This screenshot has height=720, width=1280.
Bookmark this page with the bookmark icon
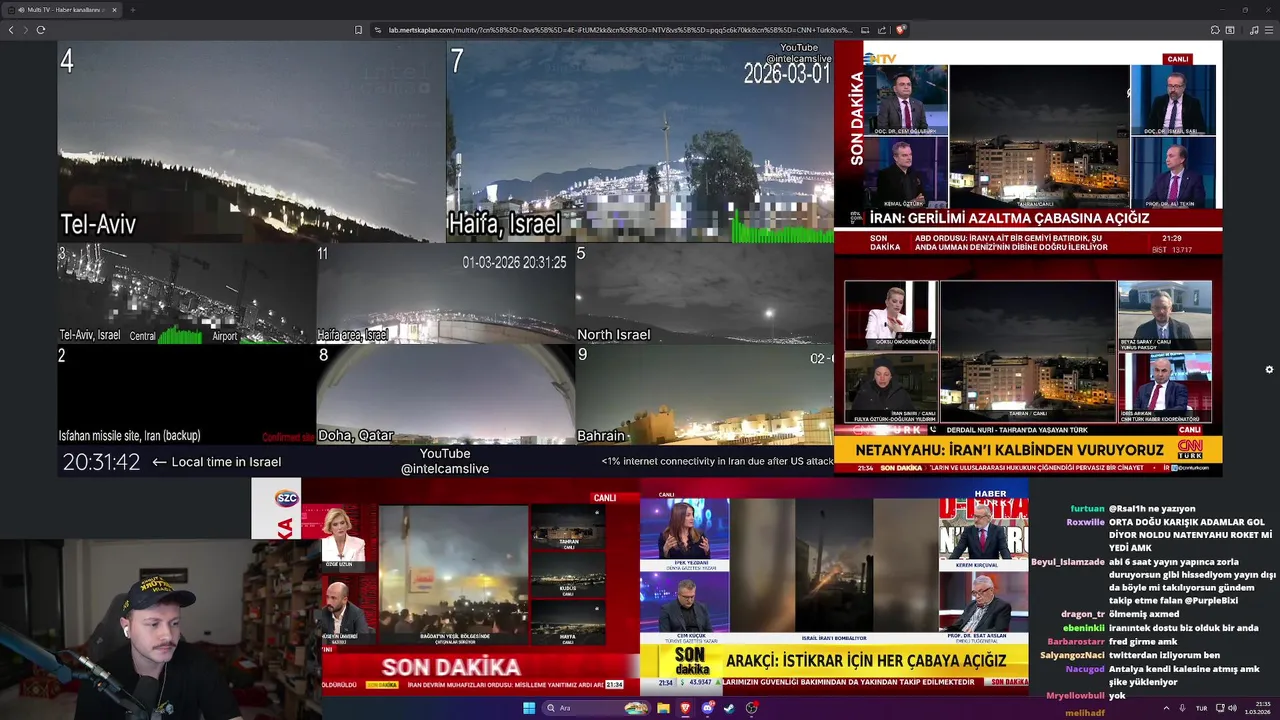tap(358, 30)
